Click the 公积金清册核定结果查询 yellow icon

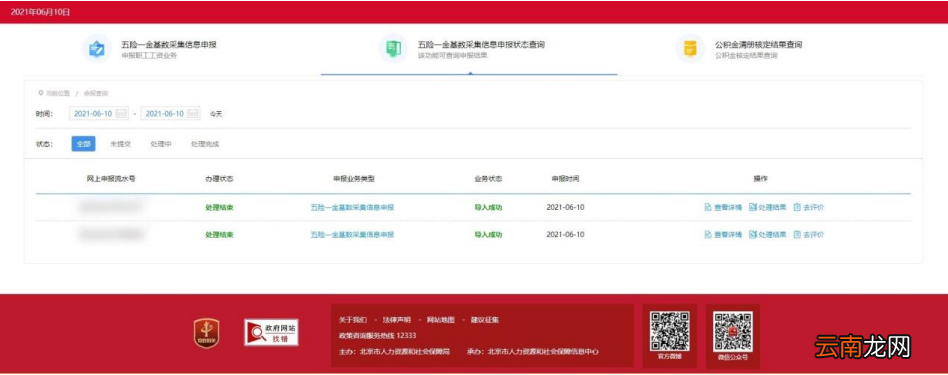[x=690, y=48]
